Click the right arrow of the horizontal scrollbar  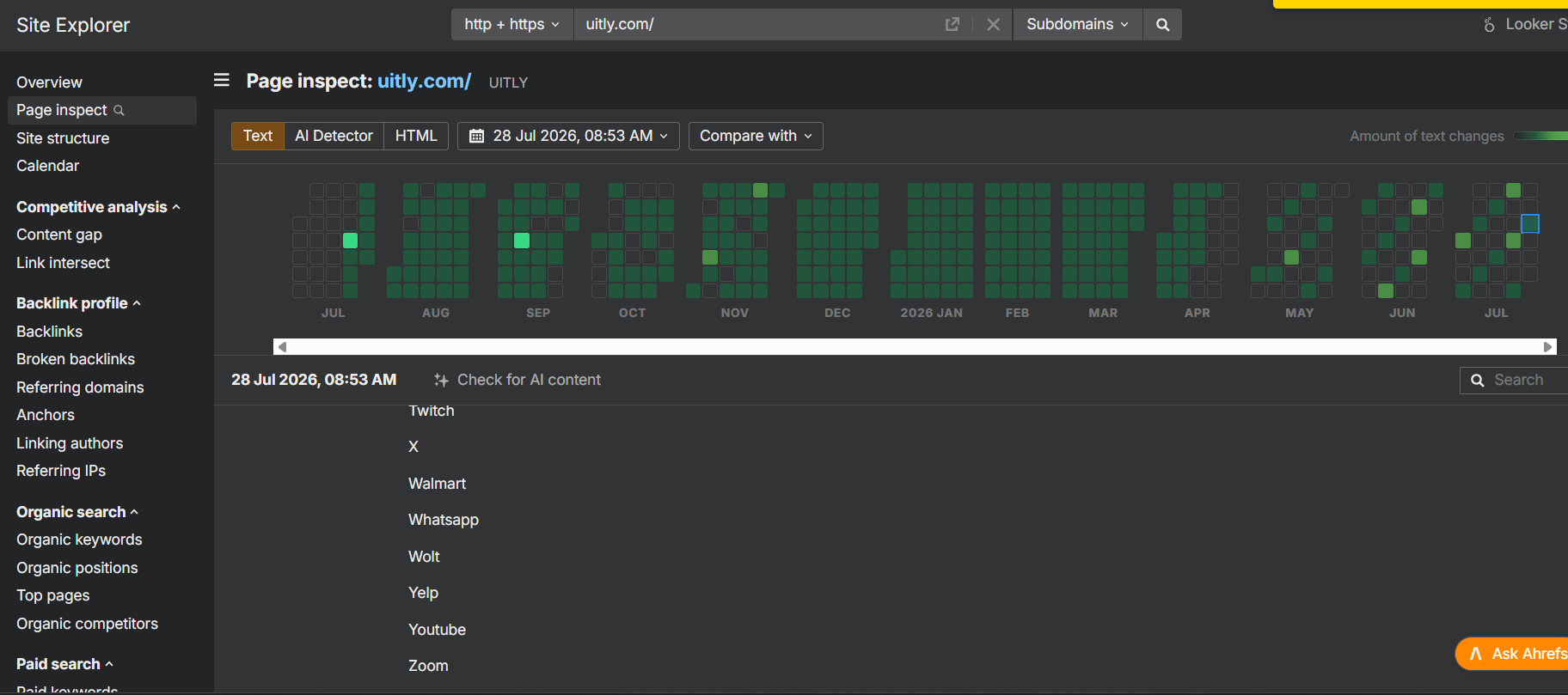1548,346
